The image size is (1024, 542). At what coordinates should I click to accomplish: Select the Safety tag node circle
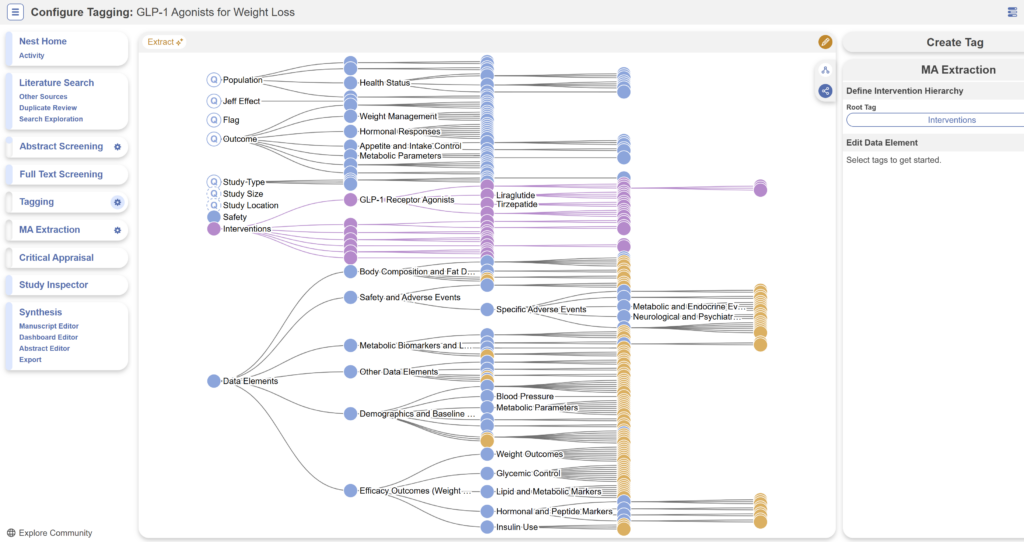tap(214, 217)
